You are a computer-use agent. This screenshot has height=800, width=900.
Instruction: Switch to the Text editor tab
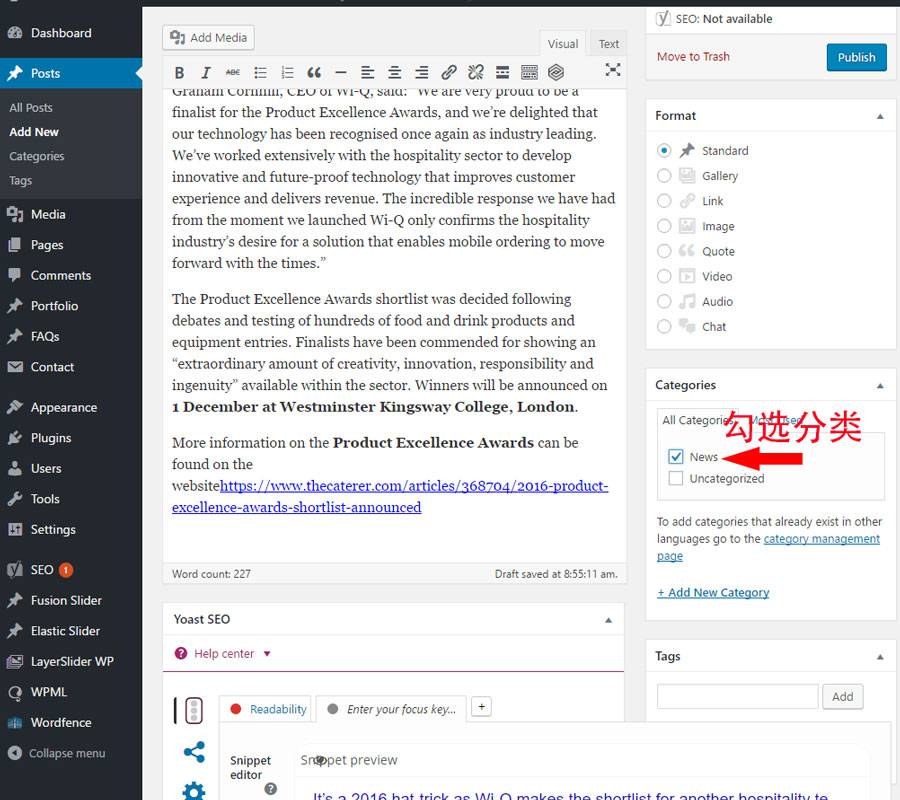pos(609,44)
